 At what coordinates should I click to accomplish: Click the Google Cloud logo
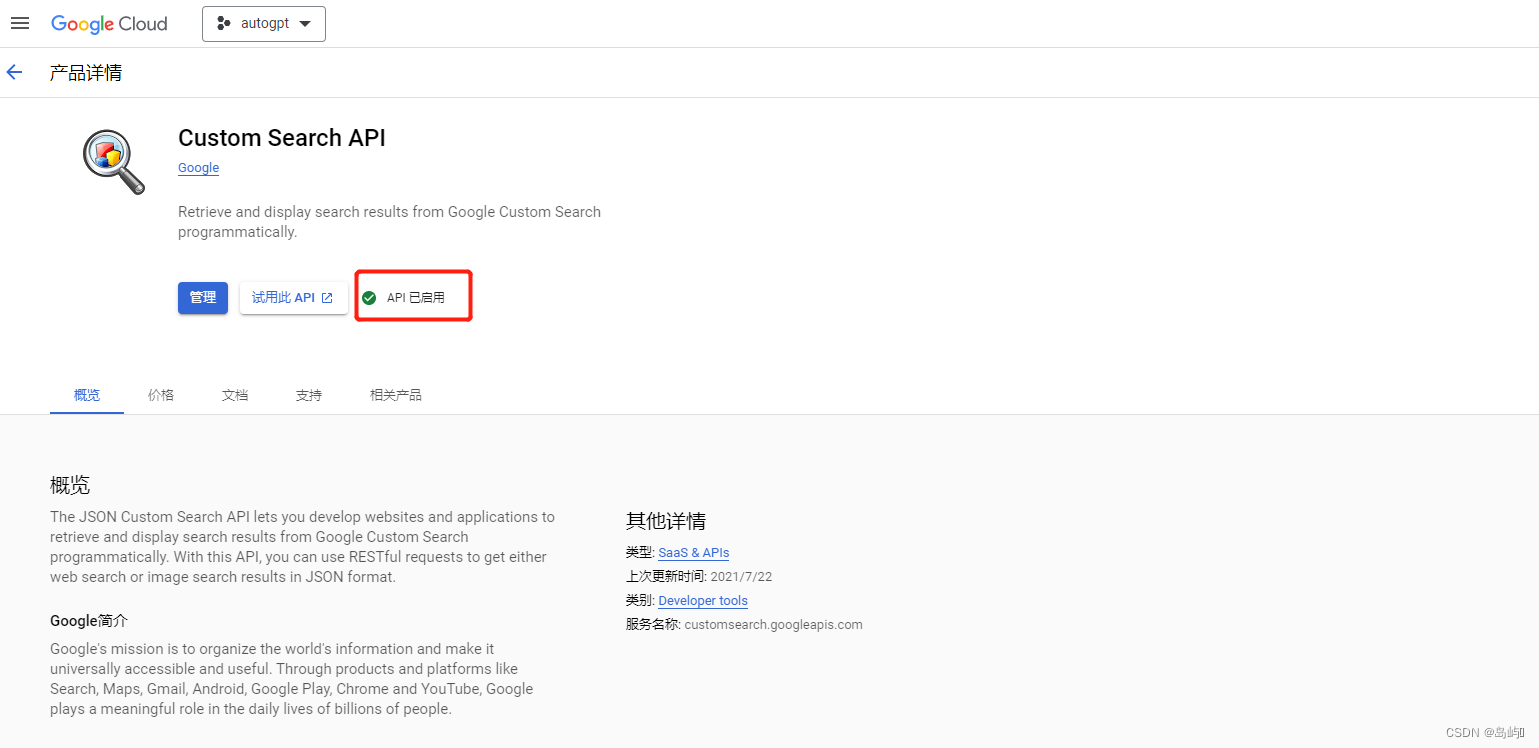109,24
